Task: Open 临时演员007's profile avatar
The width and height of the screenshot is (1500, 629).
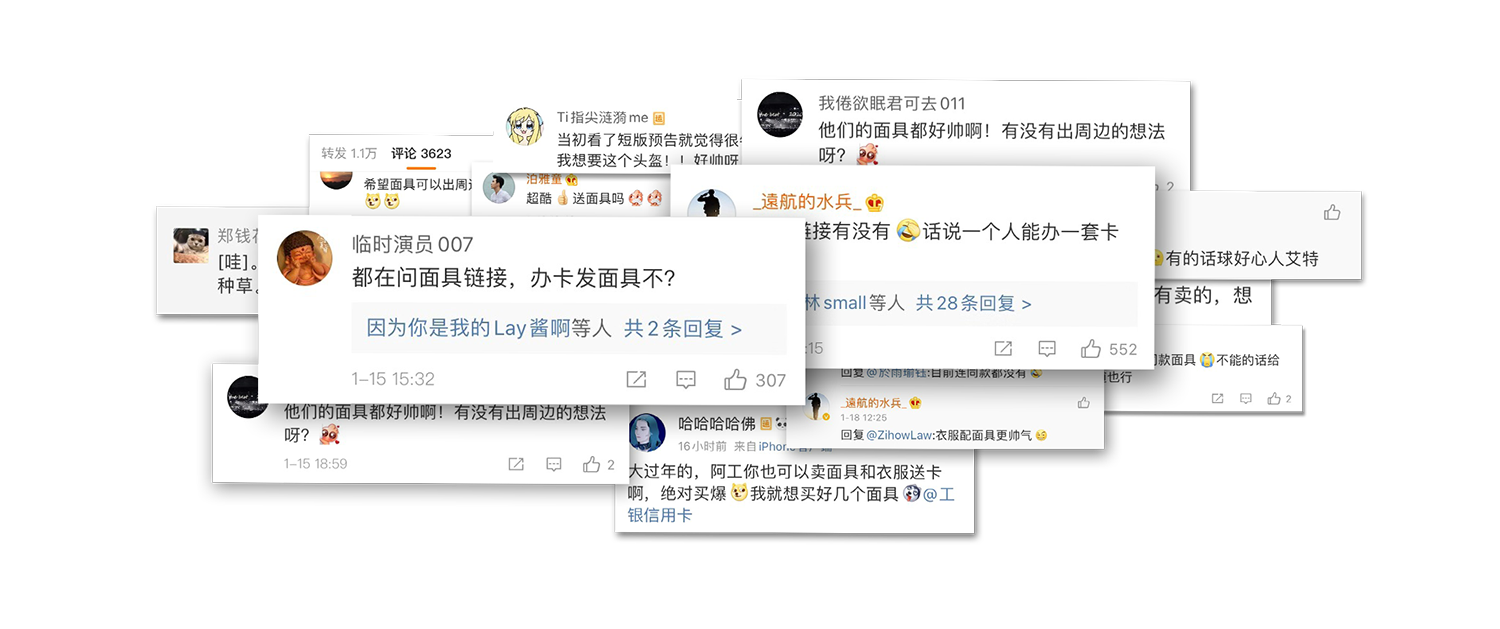Action: [304, 258]
